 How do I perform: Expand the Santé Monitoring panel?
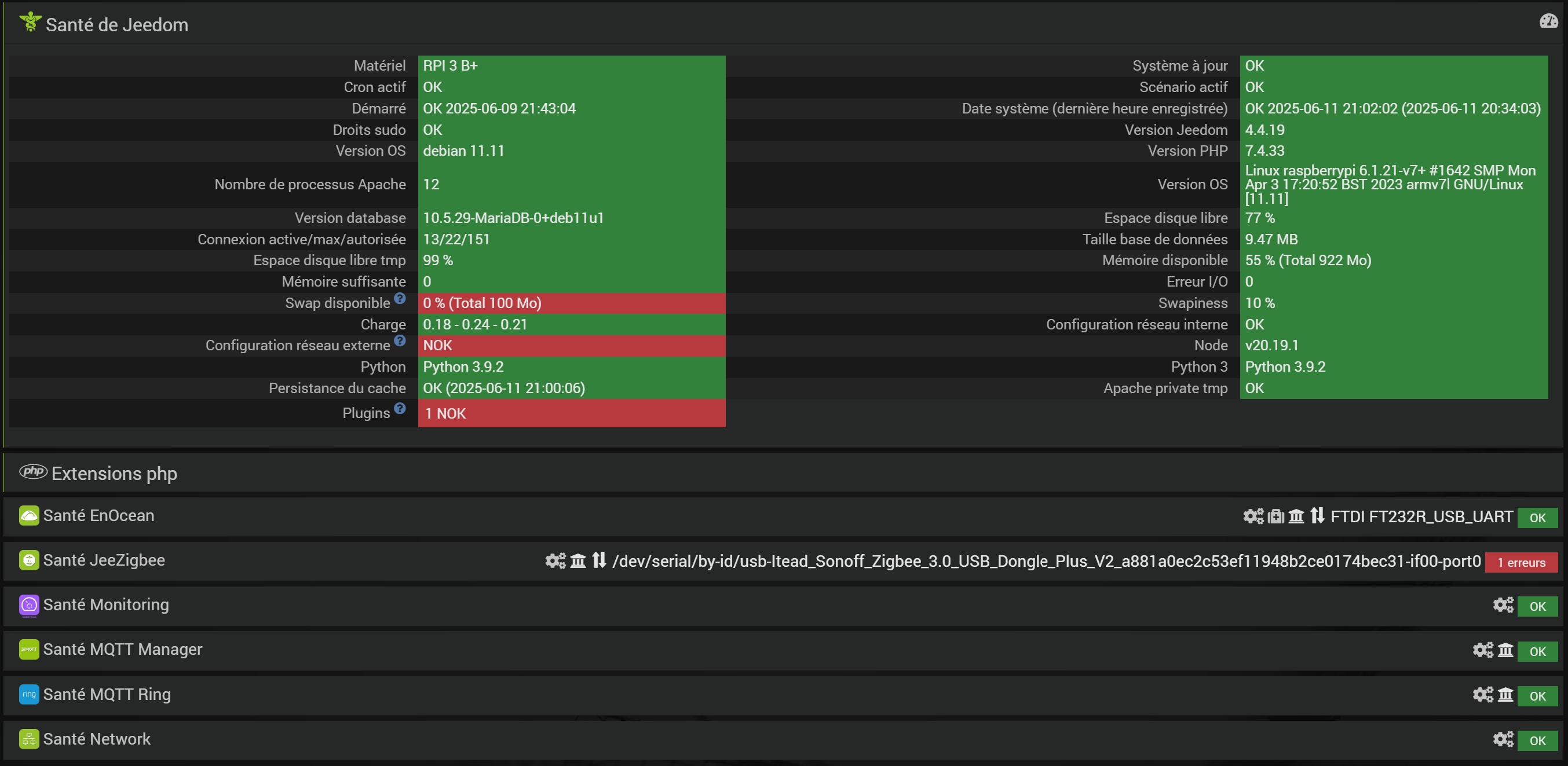pos(783,606)
